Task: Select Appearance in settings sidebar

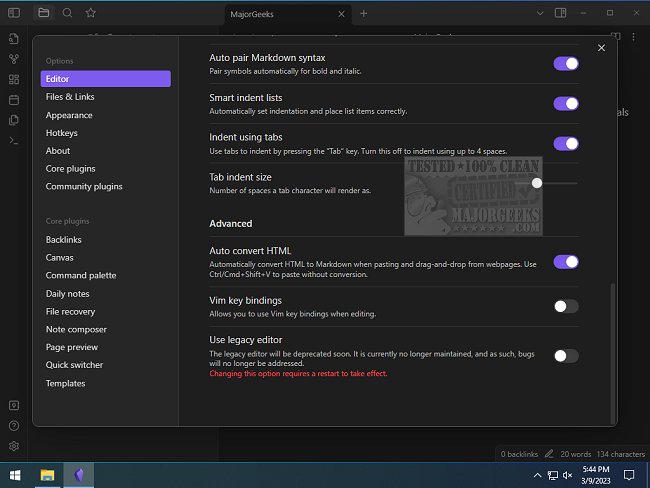Action: (69, 115)
